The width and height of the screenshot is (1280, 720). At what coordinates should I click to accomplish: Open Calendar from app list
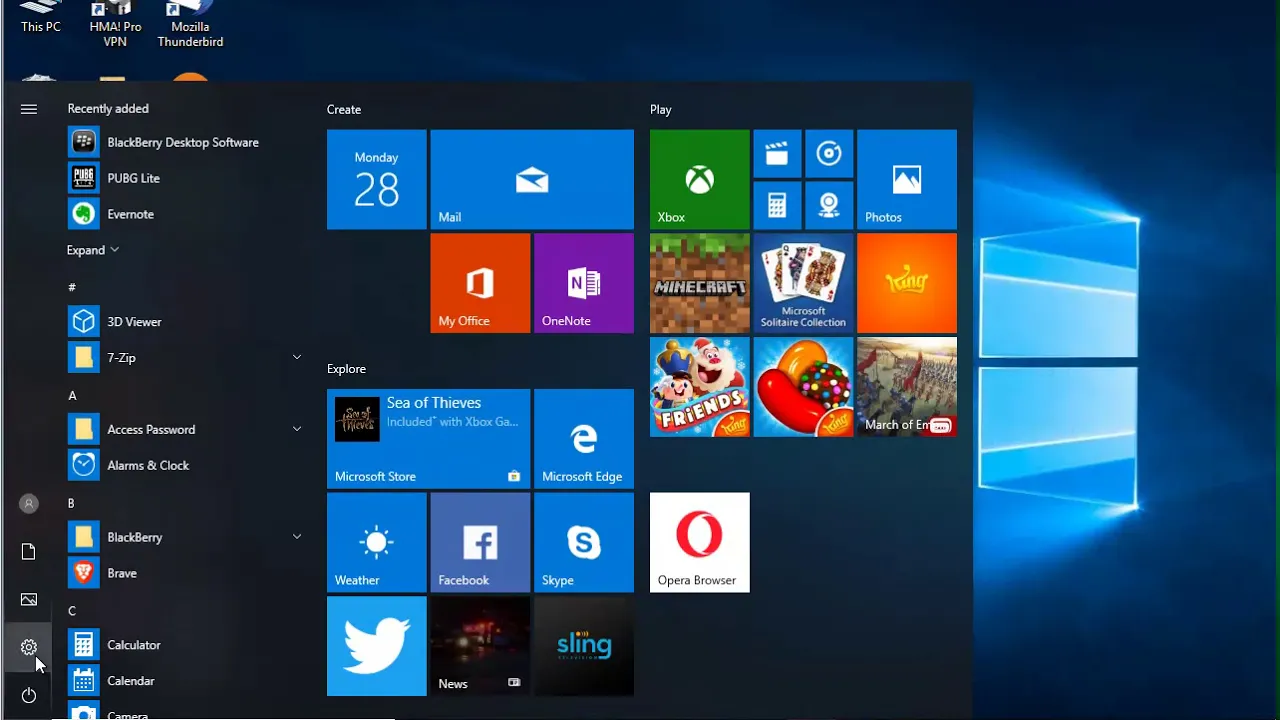coord(184,681)
